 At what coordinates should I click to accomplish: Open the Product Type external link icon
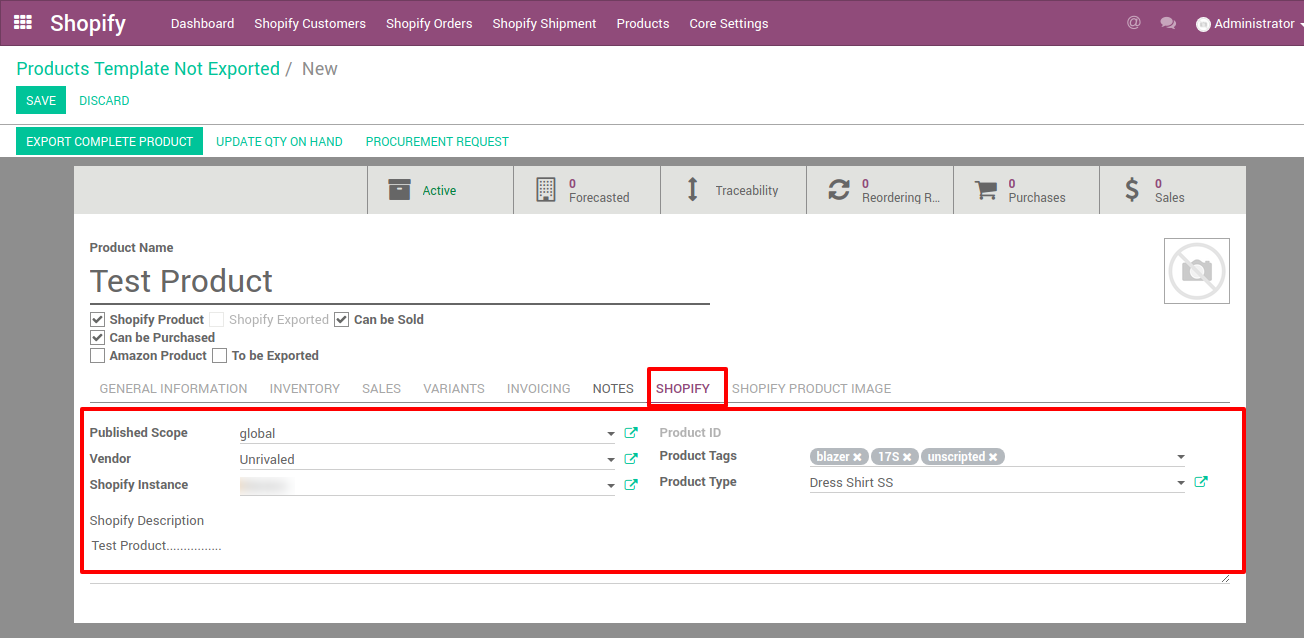coord(1201,482)
